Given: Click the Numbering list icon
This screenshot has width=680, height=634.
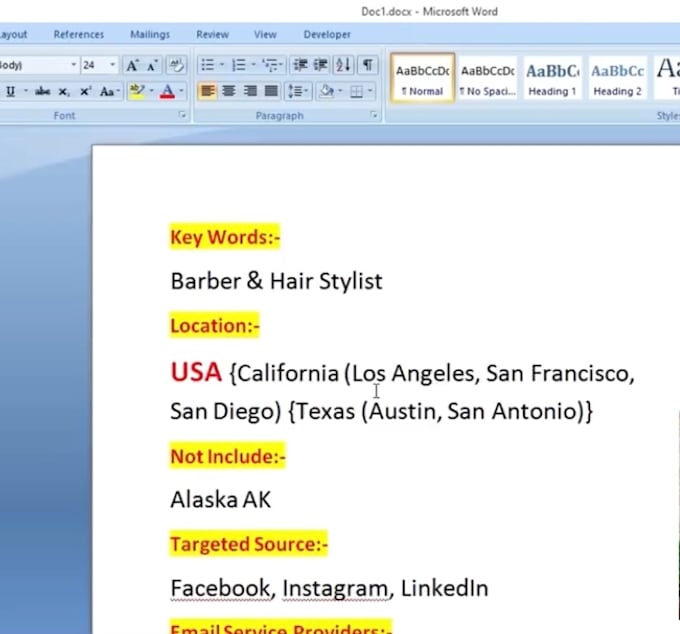Looking at the screenshot, I should (x=239, y=65).
